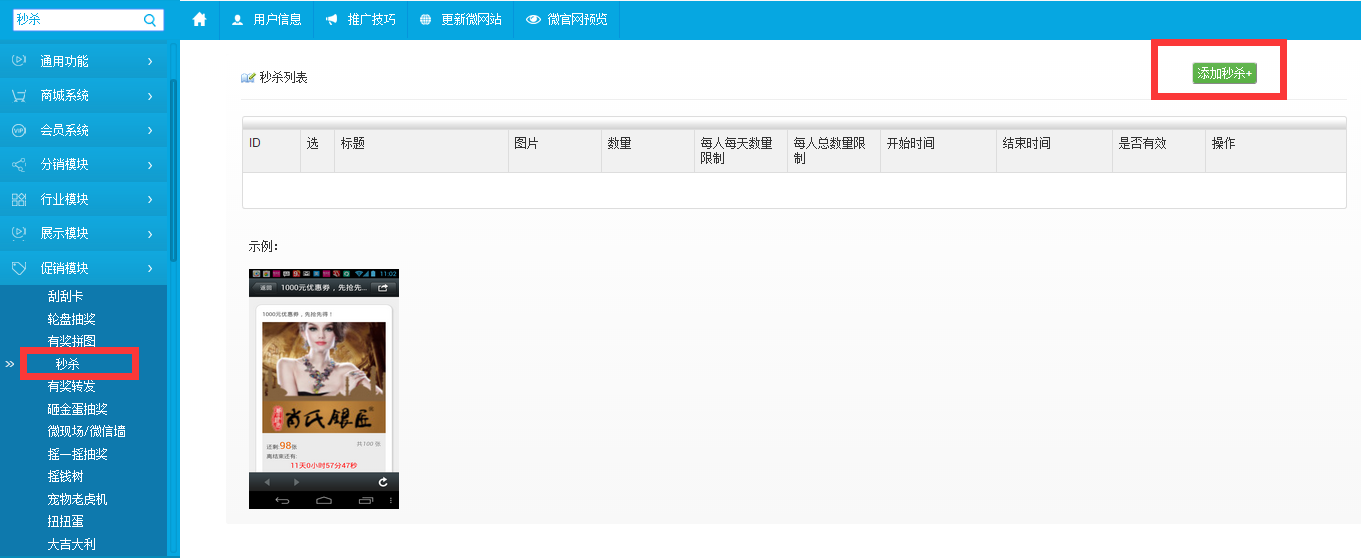Screen dimensions: 1361x558
Task: Click the example phone screenshot thumbnail
Action: click(323, 388)
